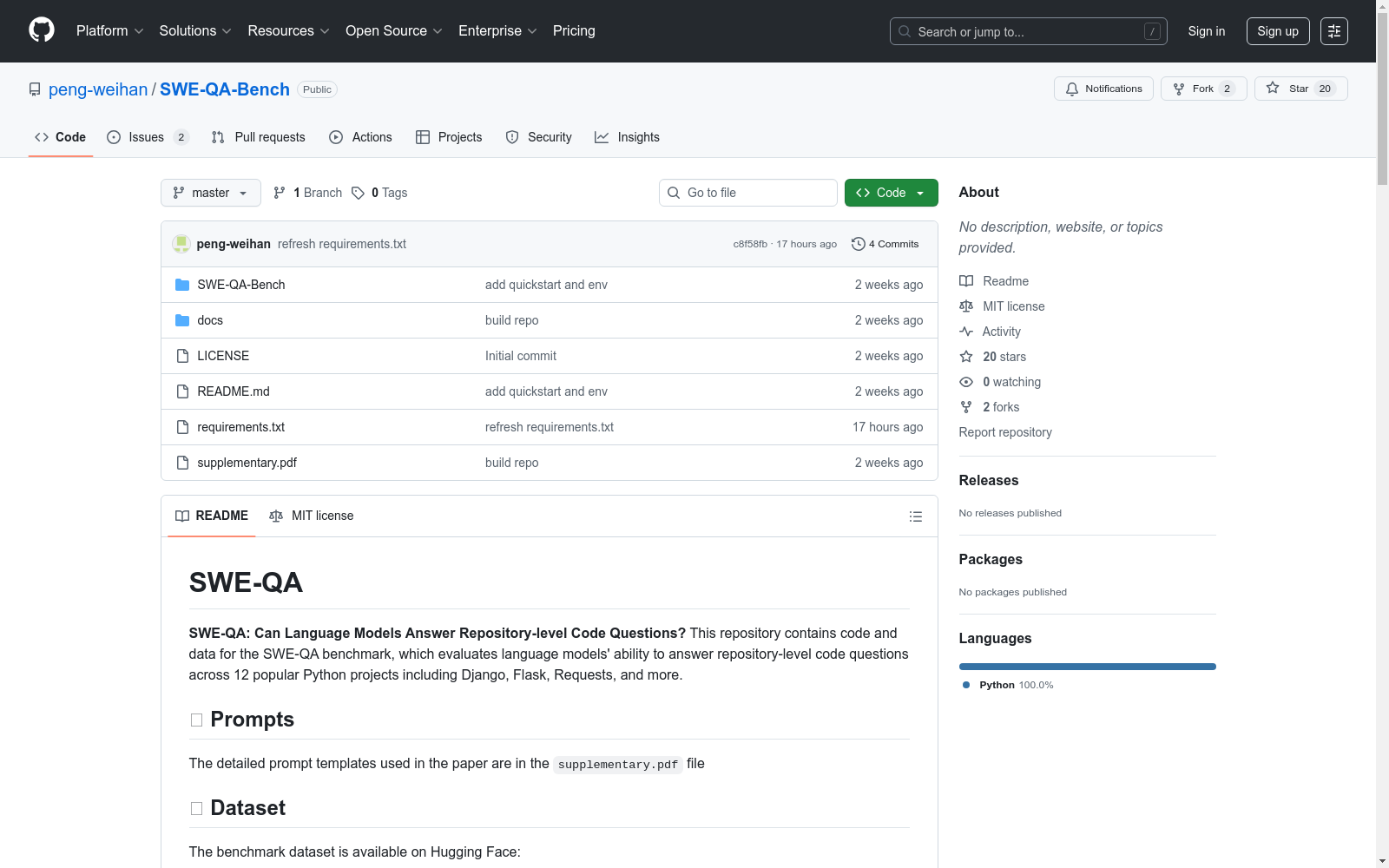Switch to the Actions tab

361,137
